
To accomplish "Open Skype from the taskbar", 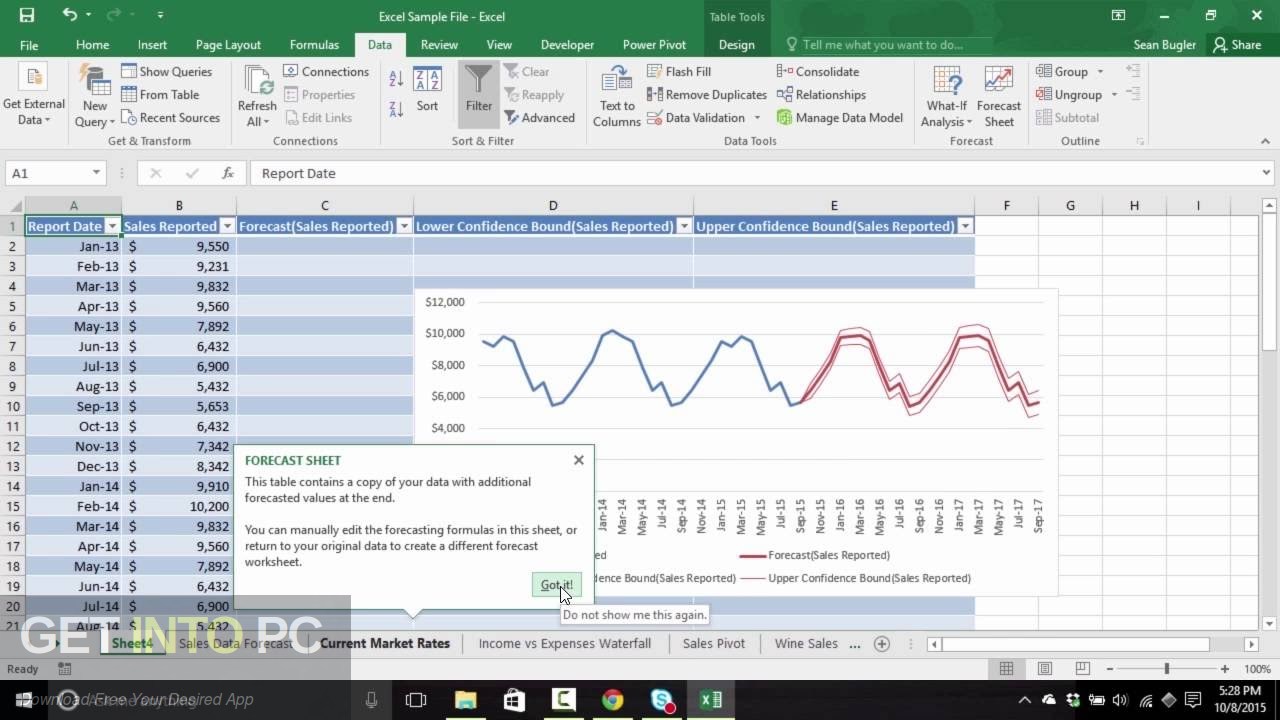I will point(662,700).
